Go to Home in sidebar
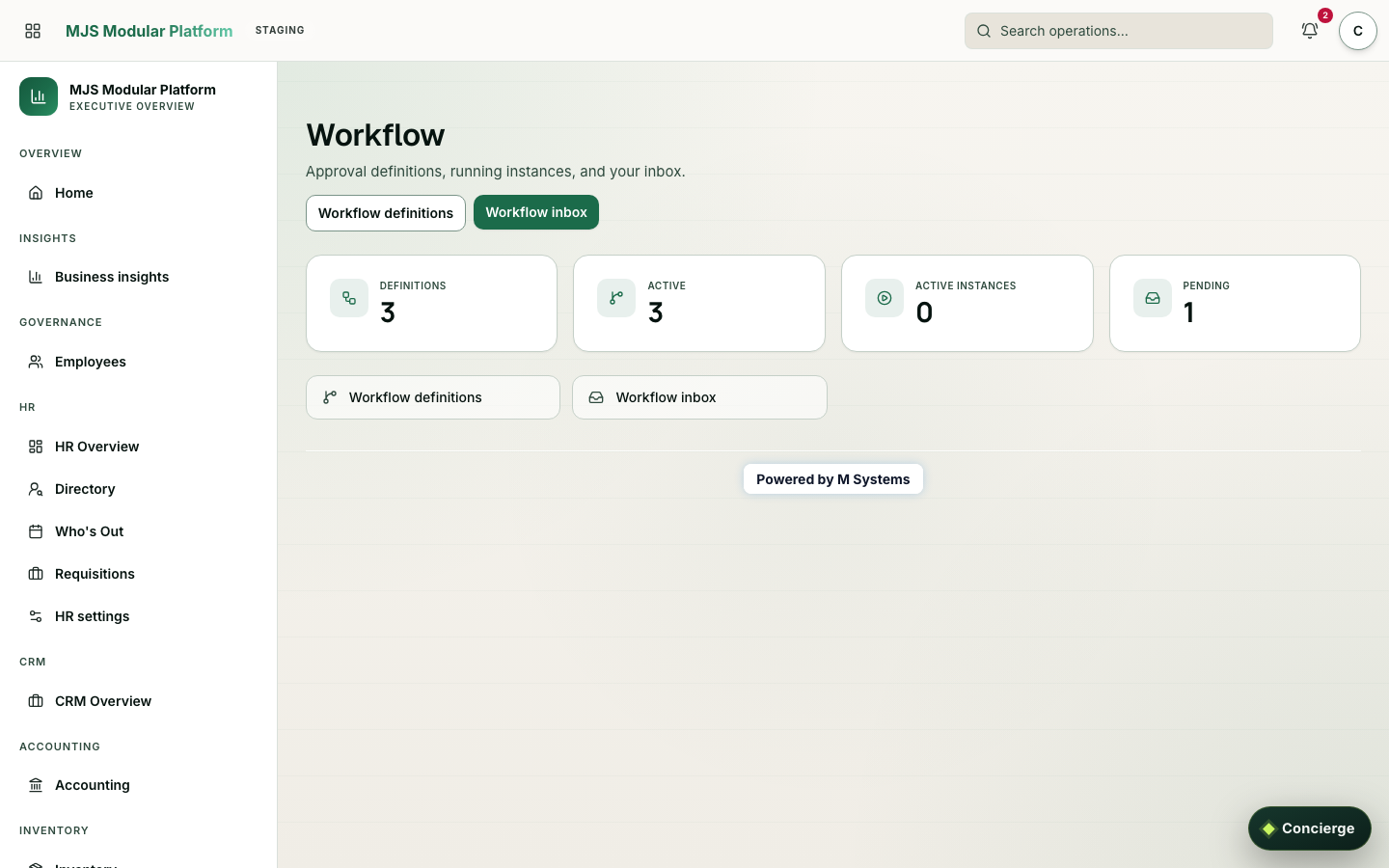 click(138, 193)
